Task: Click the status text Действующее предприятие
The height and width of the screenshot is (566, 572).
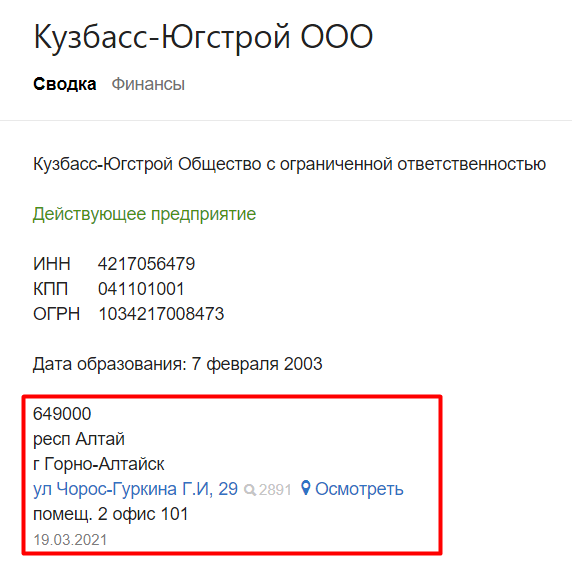Action: pyautogui.click(x=144, y=214)
